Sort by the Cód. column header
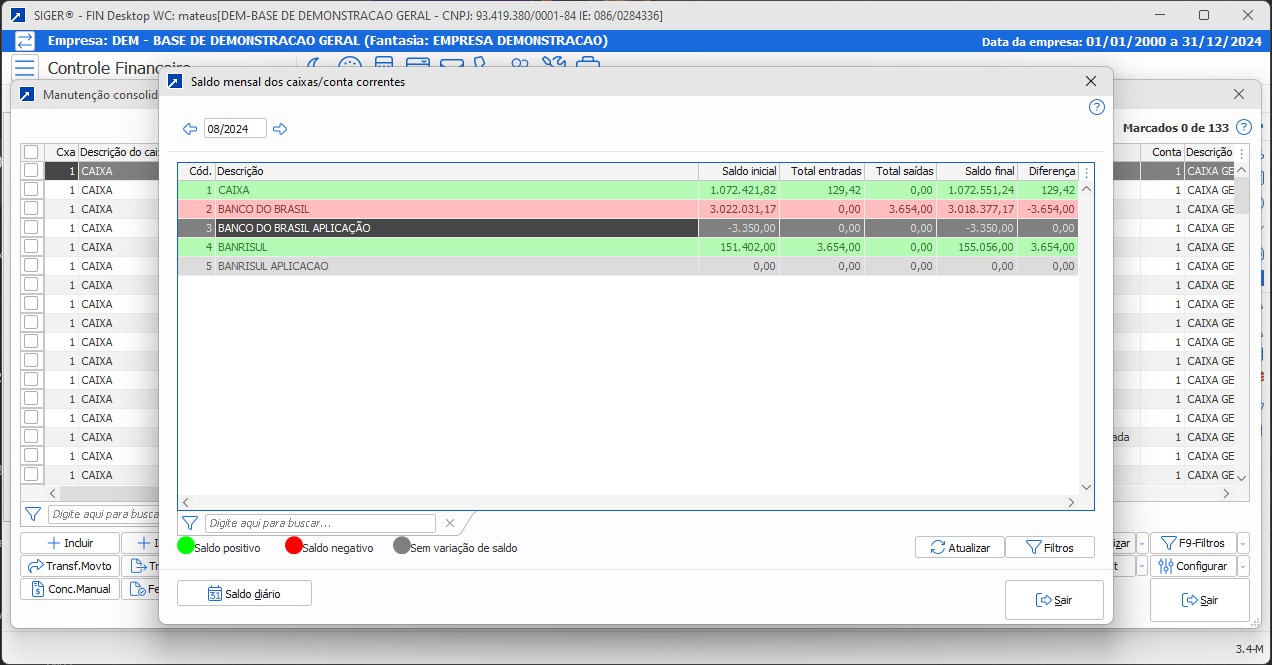 [197, 172]
